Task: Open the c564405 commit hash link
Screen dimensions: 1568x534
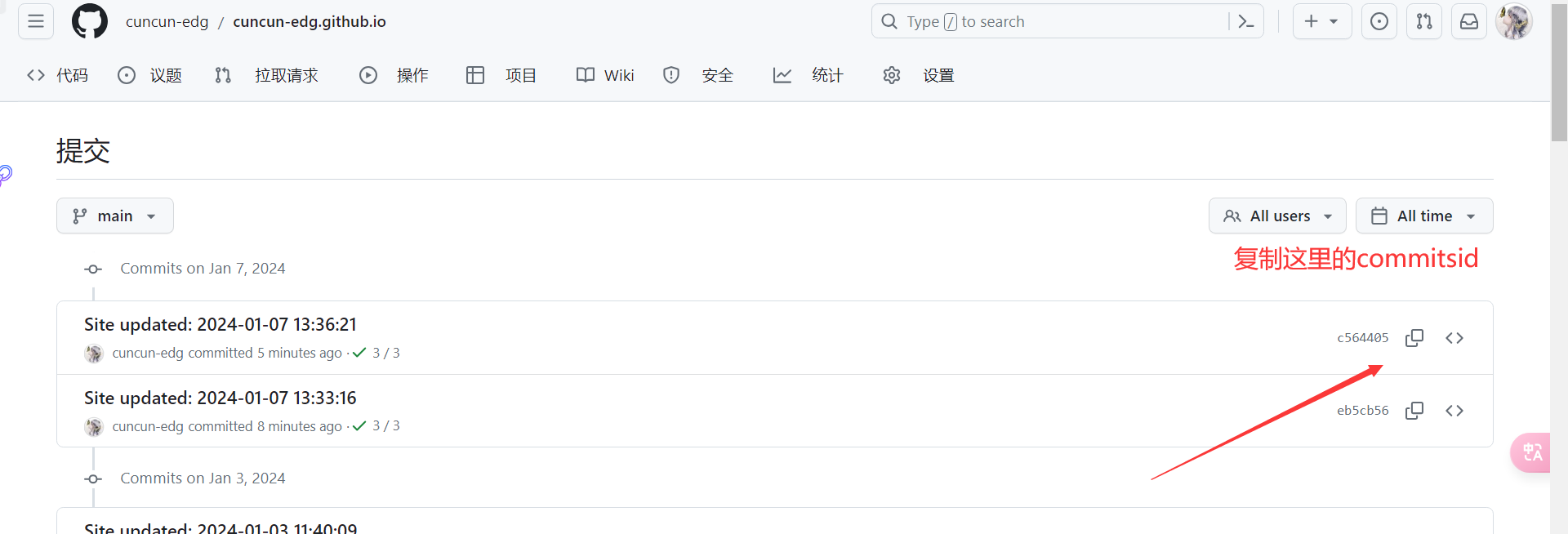Action: point(1362,338)
